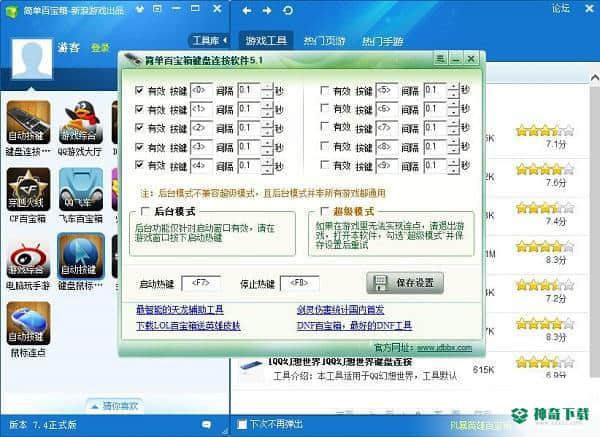The width and height of the screenshot is (600, 437).
Task: Open the DNF百宝箱 best DNF tool link
Action: 354,326
